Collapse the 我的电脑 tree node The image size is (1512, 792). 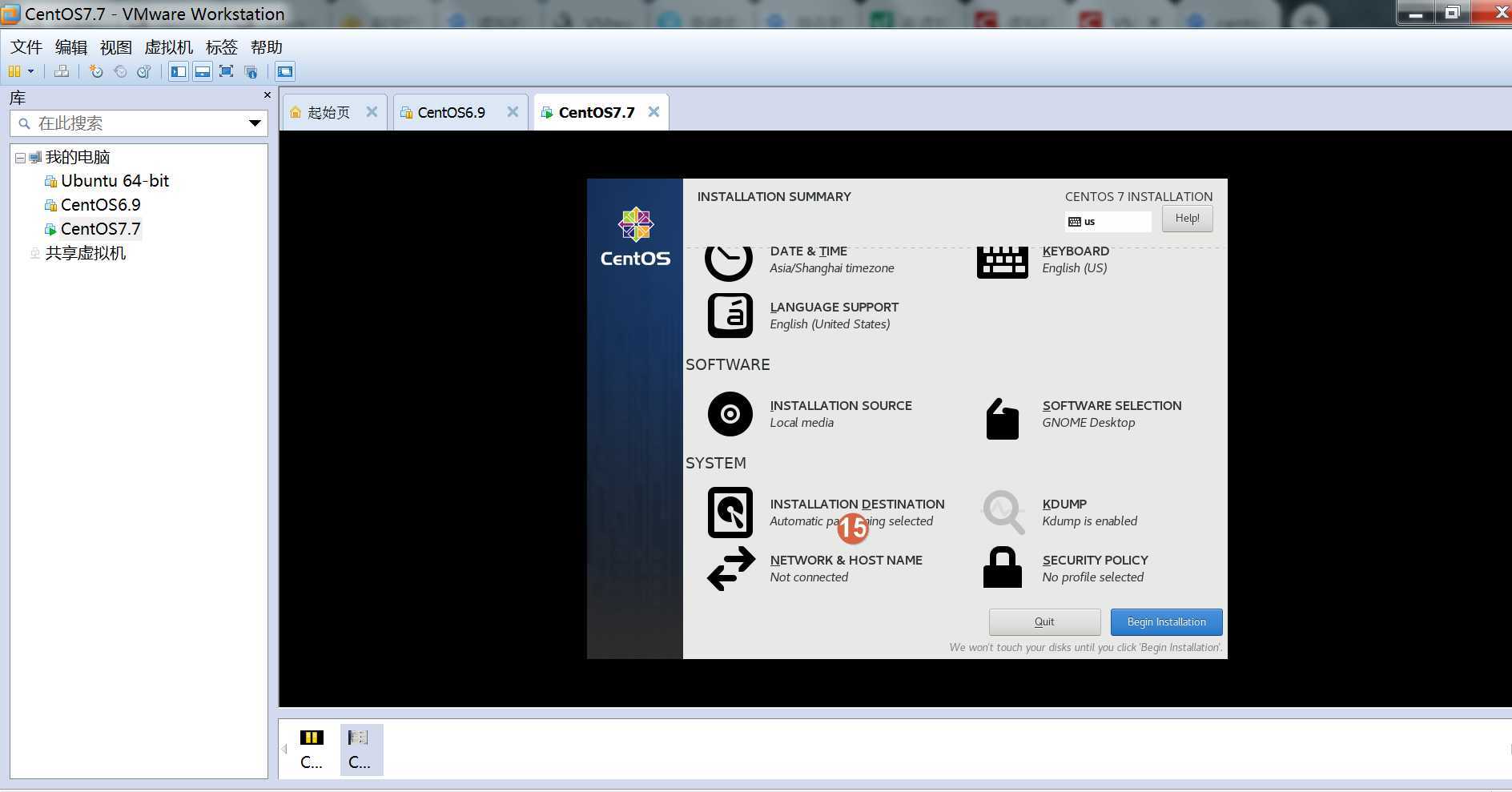[x=20, y=158]
